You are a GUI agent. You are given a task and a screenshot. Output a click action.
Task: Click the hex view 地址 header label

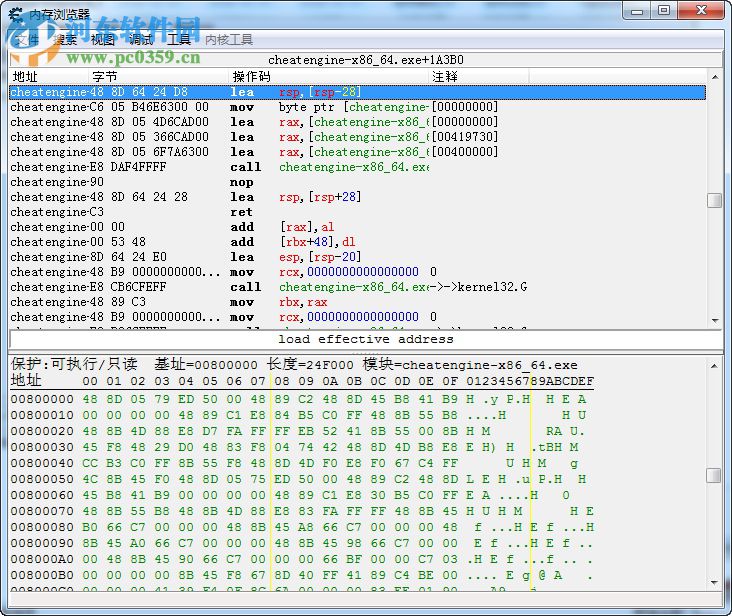coord(26,381)
